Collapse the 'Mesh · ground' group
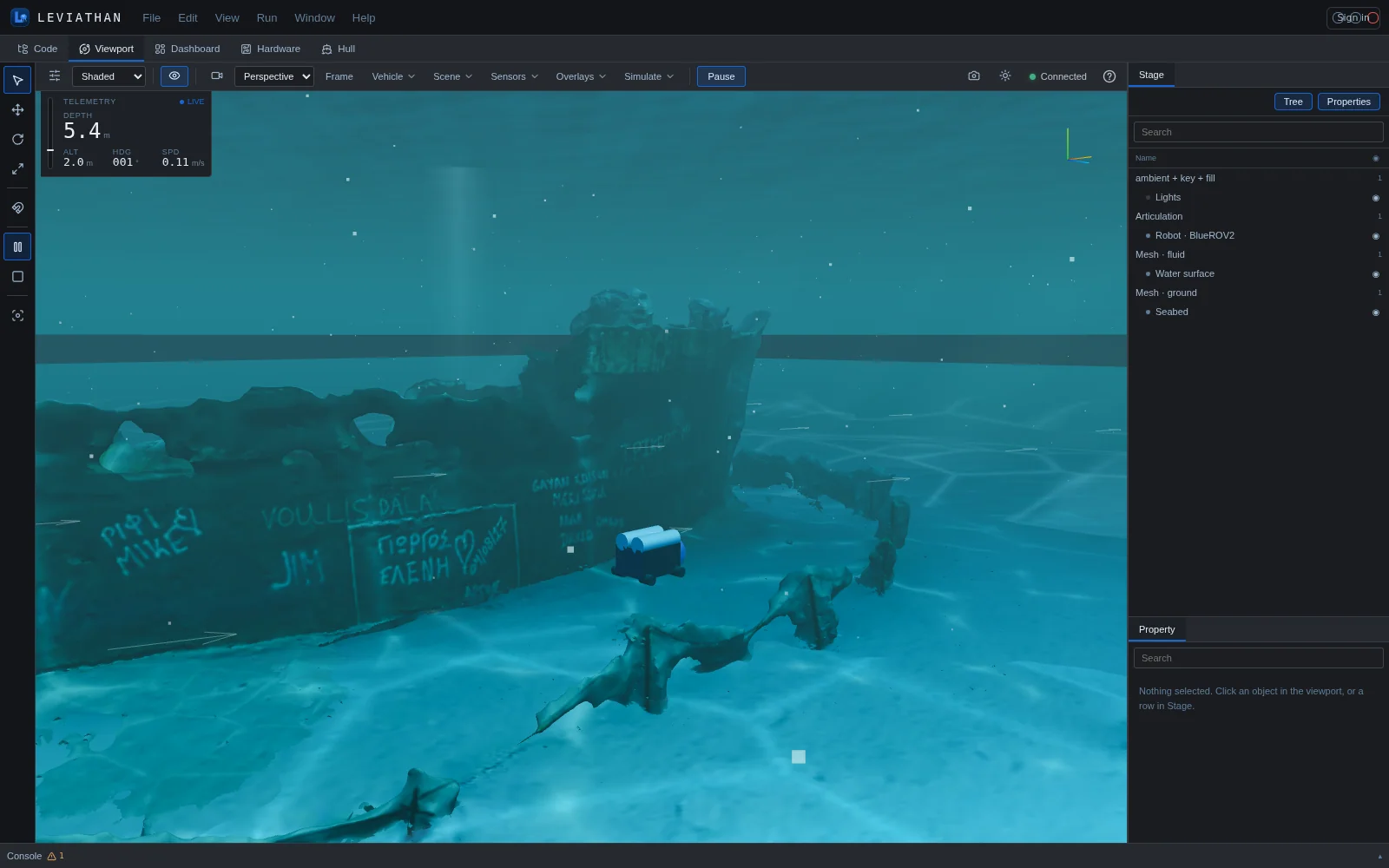The height and width of the screenshot is (868, 1389). click(1258, 293)
